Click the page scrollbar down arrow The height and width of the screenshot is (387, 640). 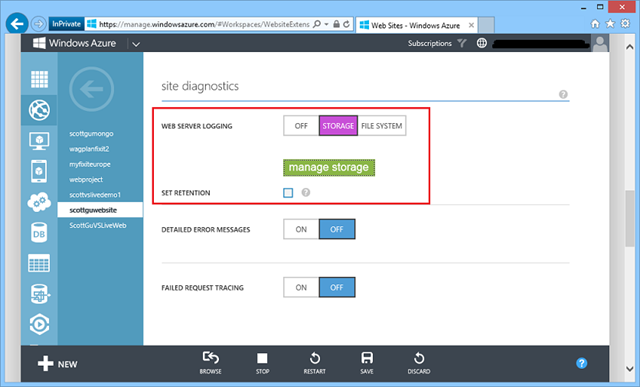[x=629, y=369]
